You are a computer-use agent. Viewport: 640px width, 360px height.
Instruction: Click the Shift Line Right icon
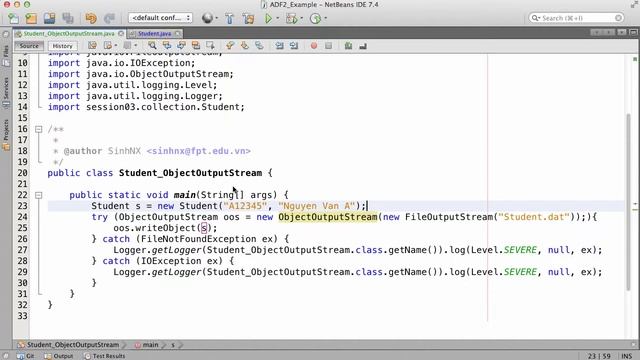pos(294,46)
